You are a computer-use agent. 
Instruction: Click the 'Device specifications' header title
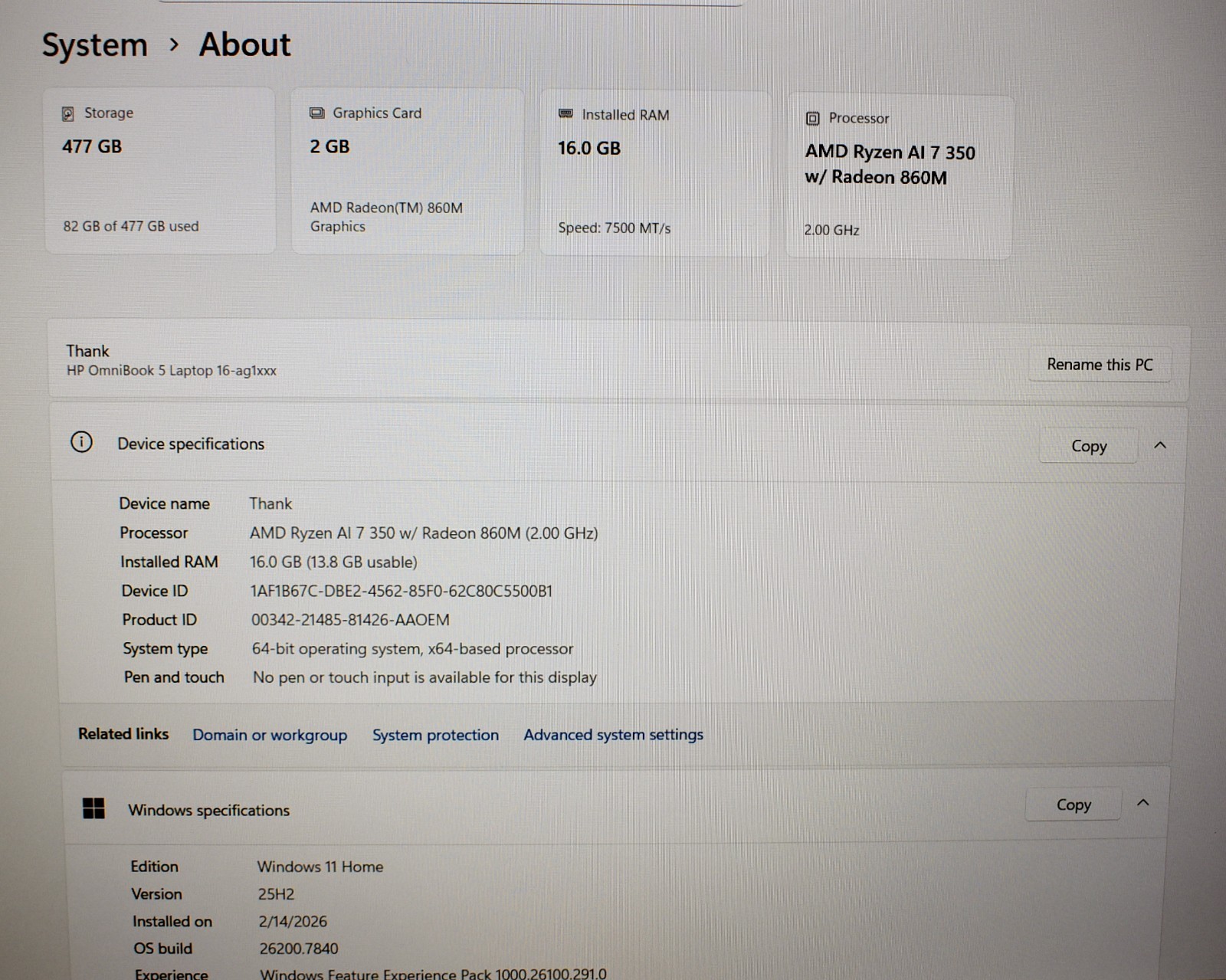point(191,444)
